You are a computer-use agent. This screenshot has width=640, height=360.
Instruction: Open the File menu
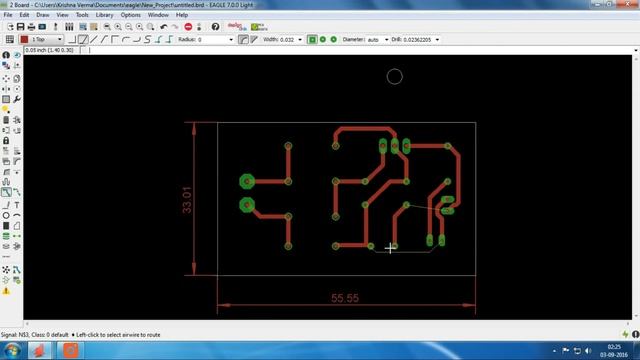coord(8,15)
